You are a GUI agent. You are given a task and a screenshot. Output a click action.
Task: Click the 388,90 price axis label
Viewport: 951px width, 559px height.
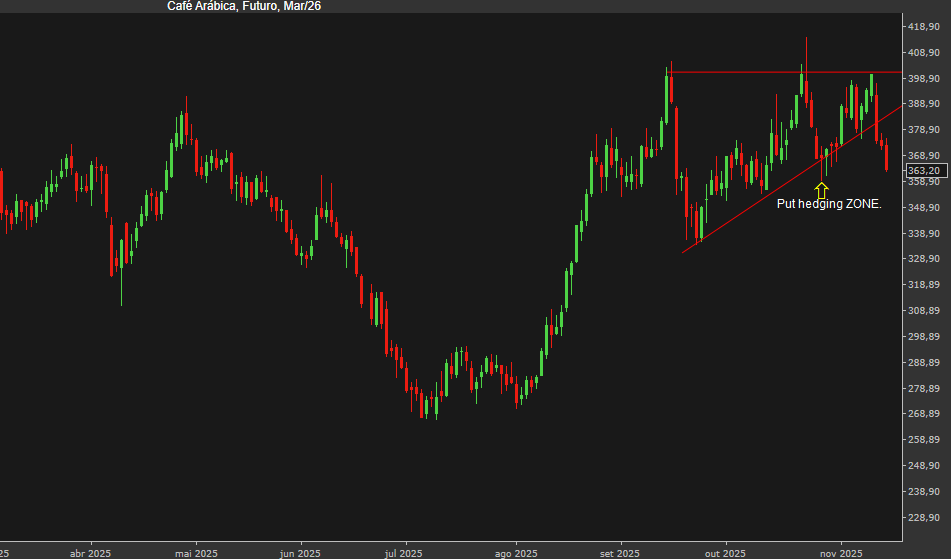click(x=924, y=104)
